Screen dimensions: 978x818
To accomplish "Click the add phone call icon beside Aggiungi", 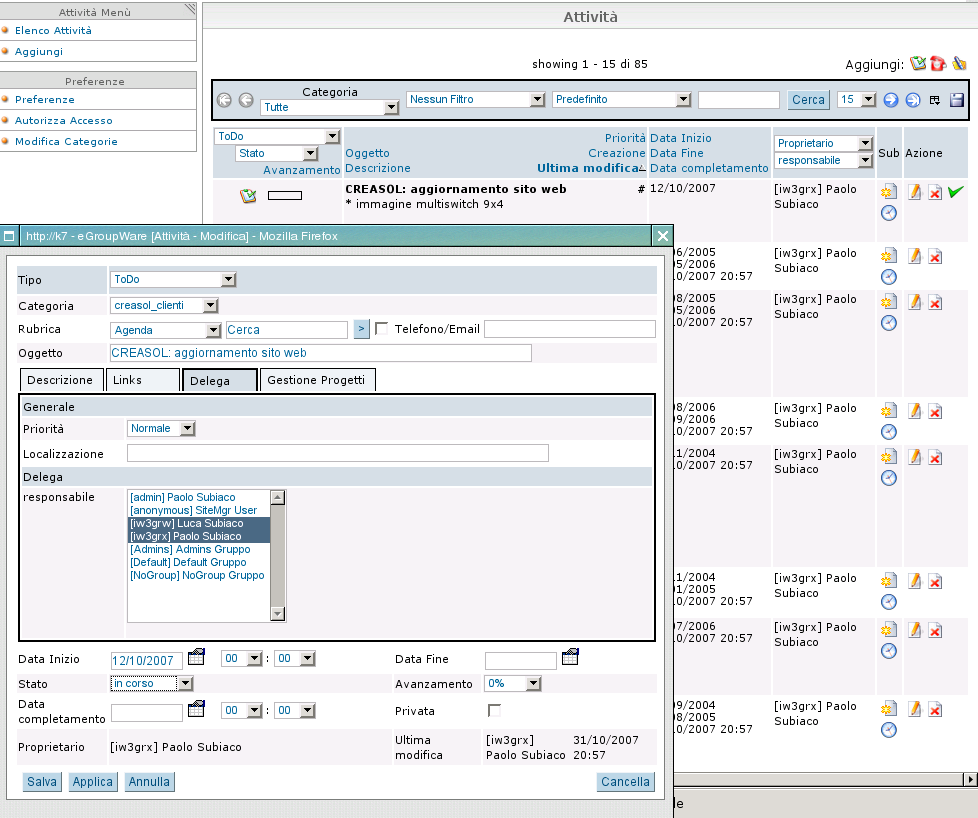I will [938, 63].
